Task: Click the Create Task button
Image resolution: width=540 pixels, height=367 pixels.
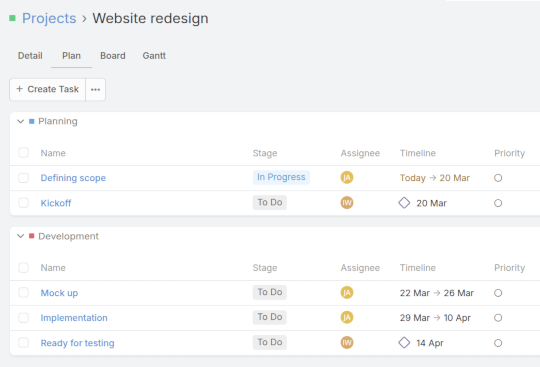Action: [x=48, y=90]
